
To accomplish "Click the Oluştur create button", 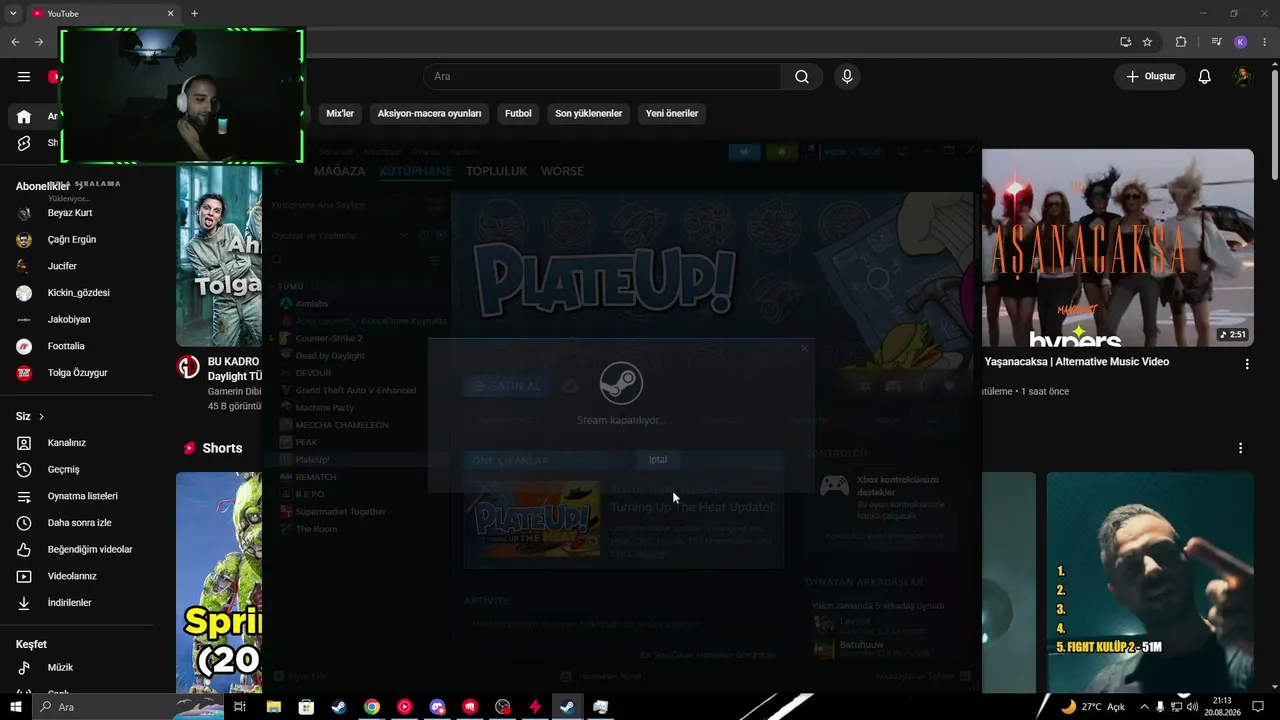I will [x=1150, y=77].
